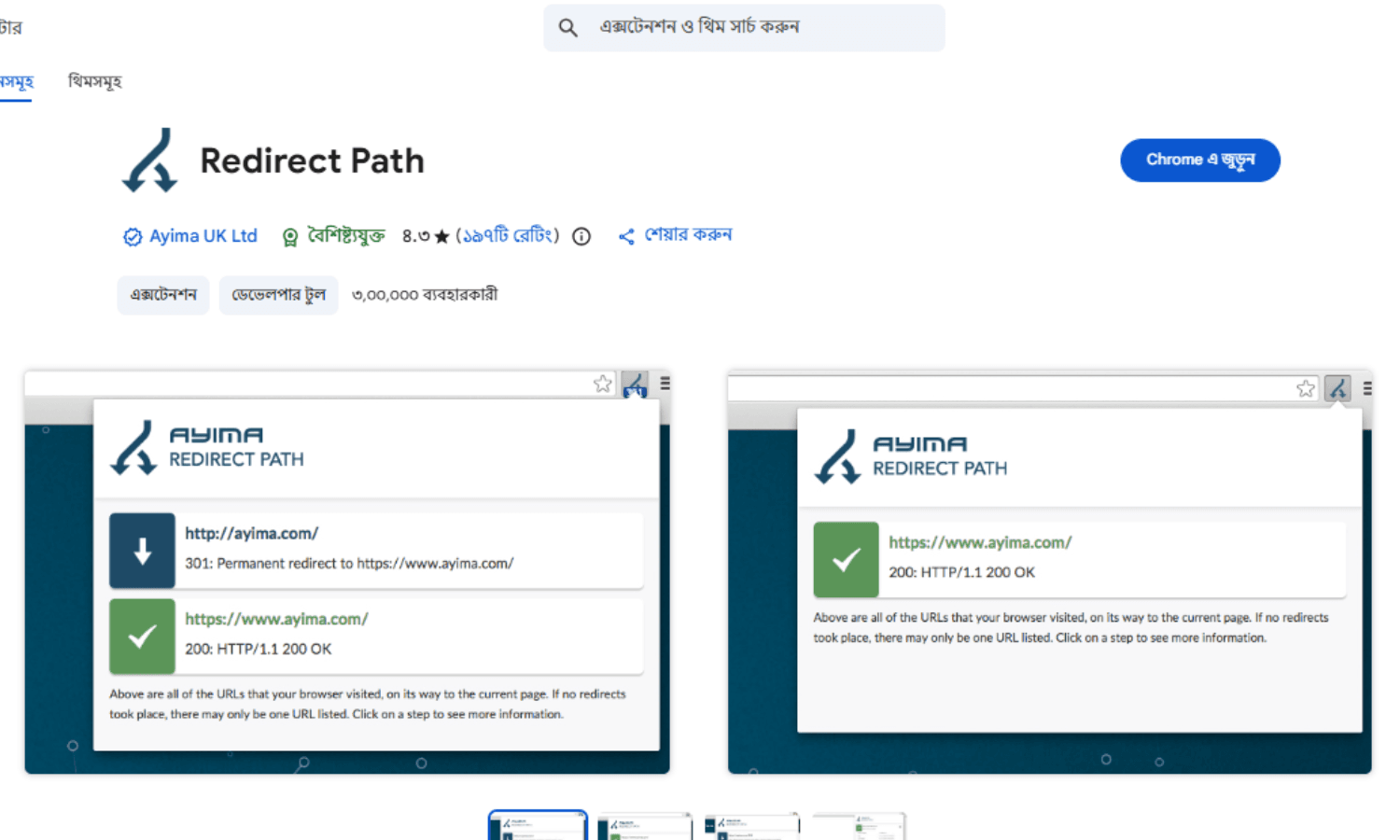Select the এক্সটেনশন category chip
1400x840 pixels.
[x=163, y=295]
